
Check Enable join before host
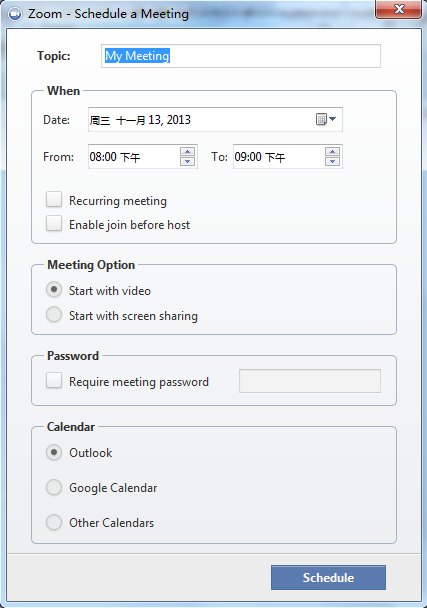(54, 224)
